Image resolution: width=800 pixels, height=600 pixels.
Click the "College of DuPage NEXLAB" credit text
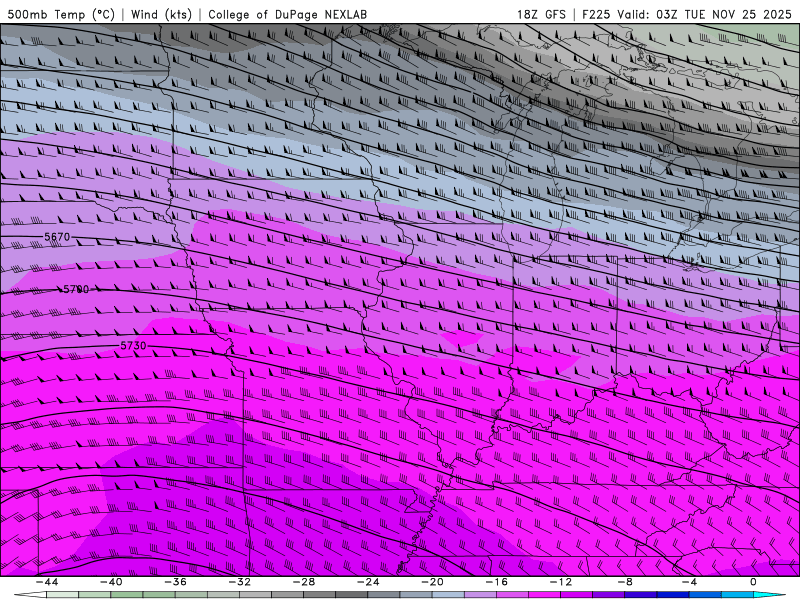[287, 14]
